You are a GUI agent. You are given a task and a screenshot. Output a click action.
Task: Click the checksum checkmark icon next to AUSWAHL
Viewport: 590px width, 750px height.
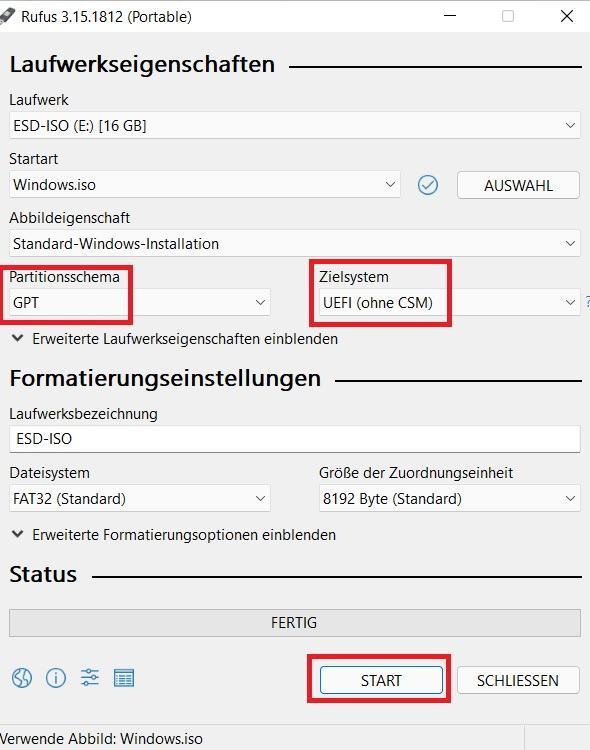[427, 185]
